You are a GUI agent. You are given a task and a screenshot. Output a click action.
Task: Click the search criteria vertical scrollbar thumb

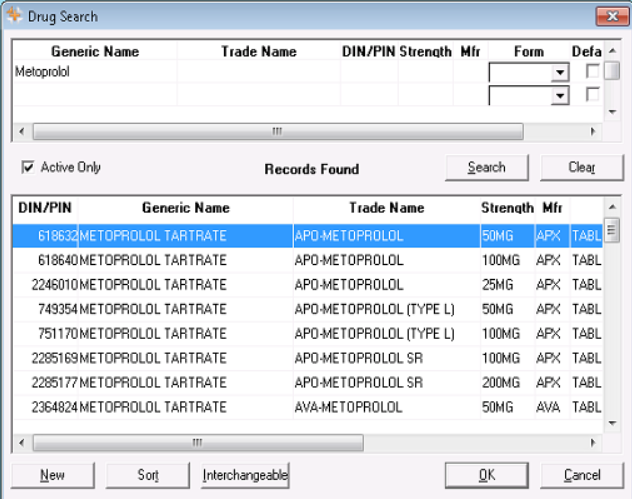(x=612, y=71)
